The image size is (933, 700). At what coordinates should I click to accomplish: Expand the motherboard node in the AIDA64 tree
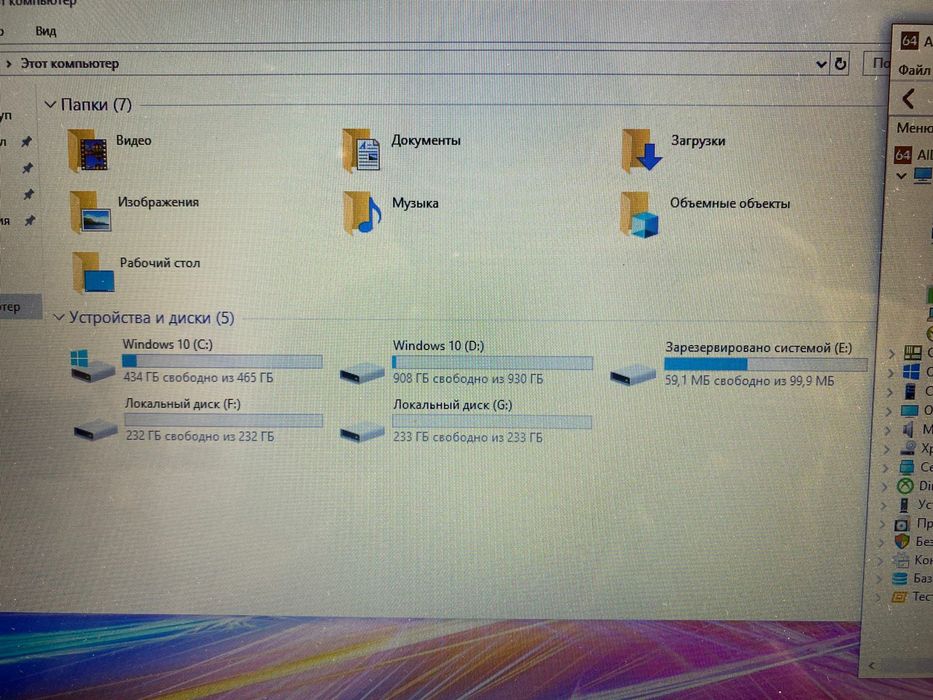[x=891, y=354]
